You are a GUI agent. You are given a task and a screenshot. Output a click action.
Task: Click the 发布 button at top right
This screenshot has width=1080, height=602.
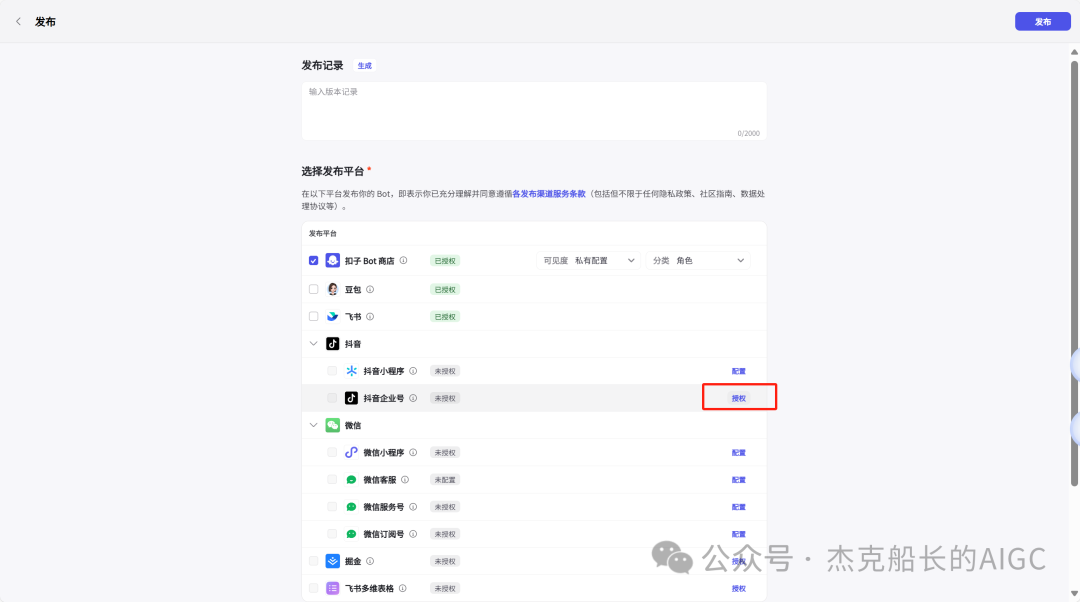(1043, 21)
